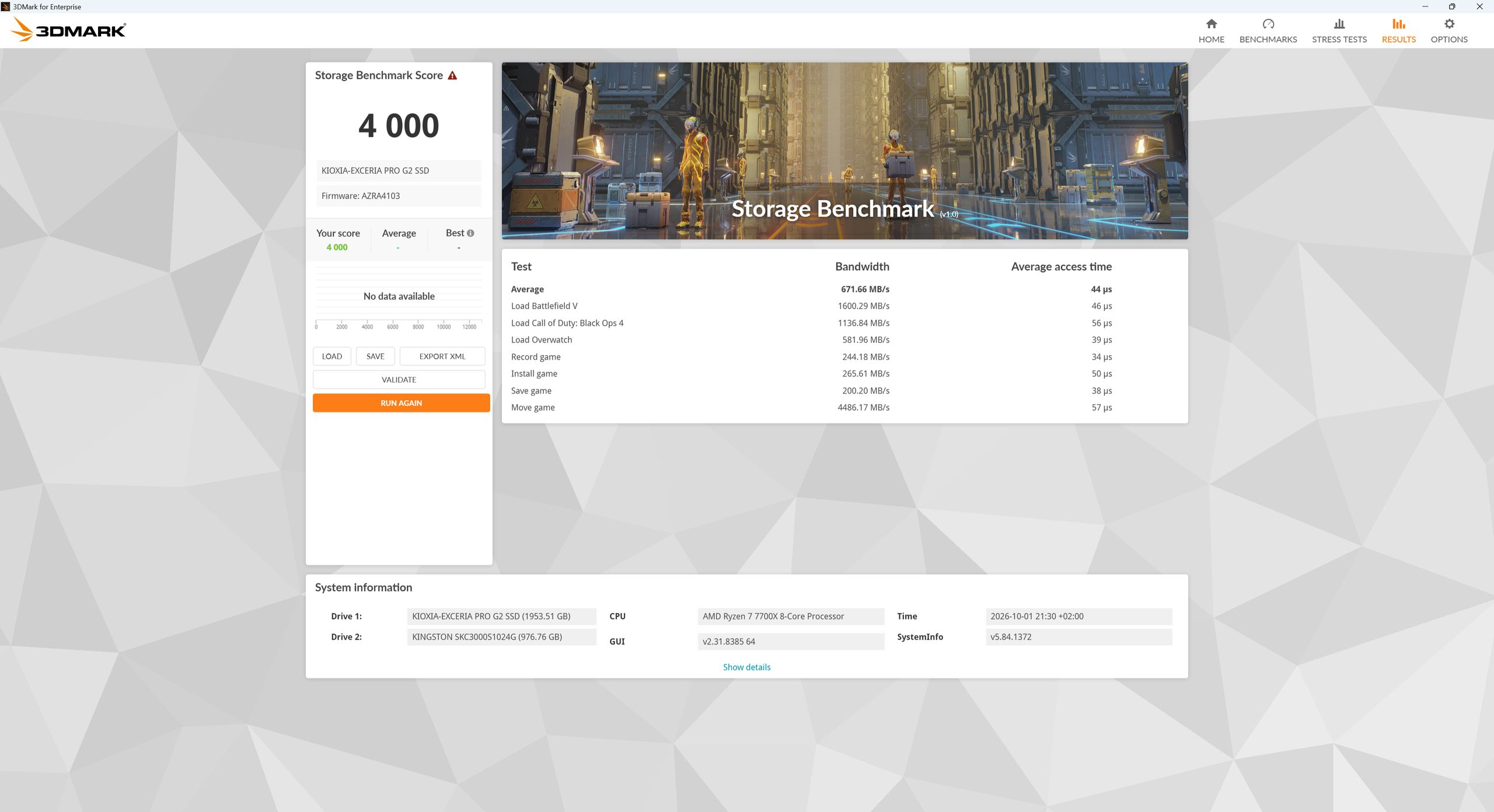Click KIOXIA-EXCERIA PRO G2 SSD name under score
This screenshot has height=812, width=1494.
point(375,170)
